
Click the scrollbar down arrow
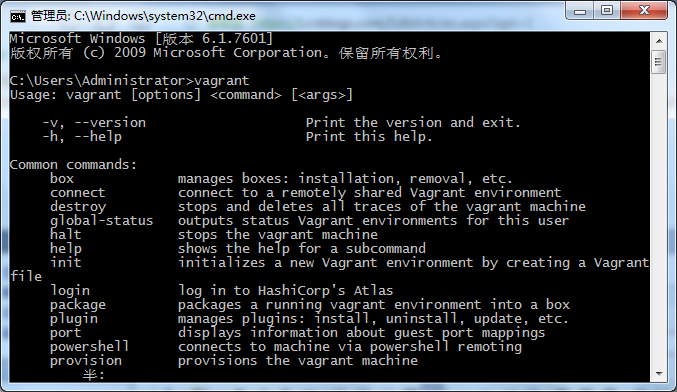coord(659,374)
